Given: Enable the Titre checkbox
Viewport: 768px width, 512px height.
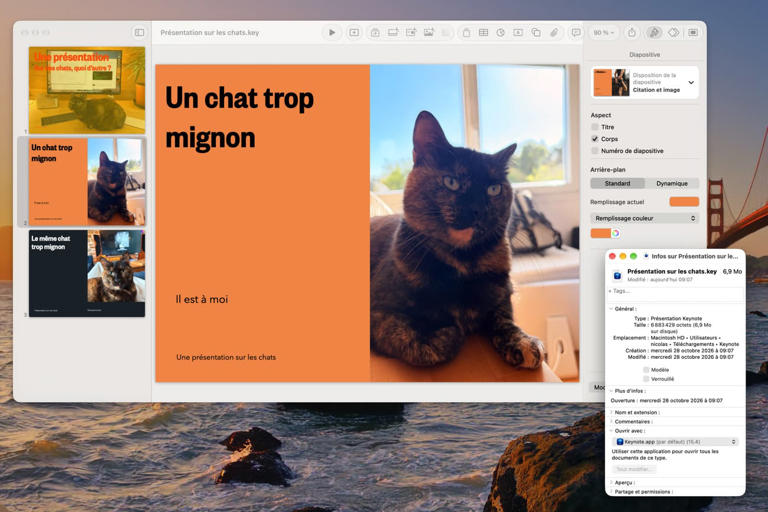Looking at the screenshot, I should 595,127.
